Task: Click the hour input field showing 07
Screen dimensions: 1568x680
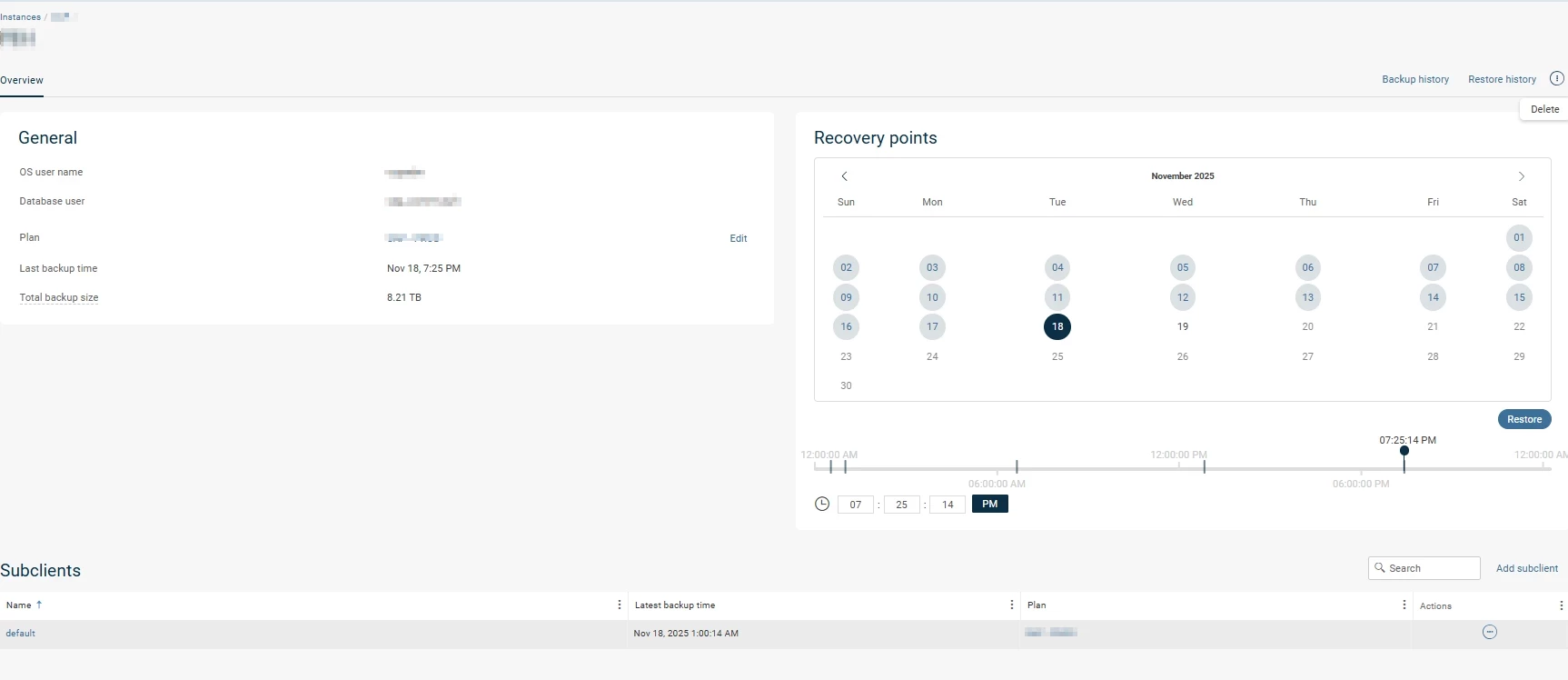Action: click(856, 505)
